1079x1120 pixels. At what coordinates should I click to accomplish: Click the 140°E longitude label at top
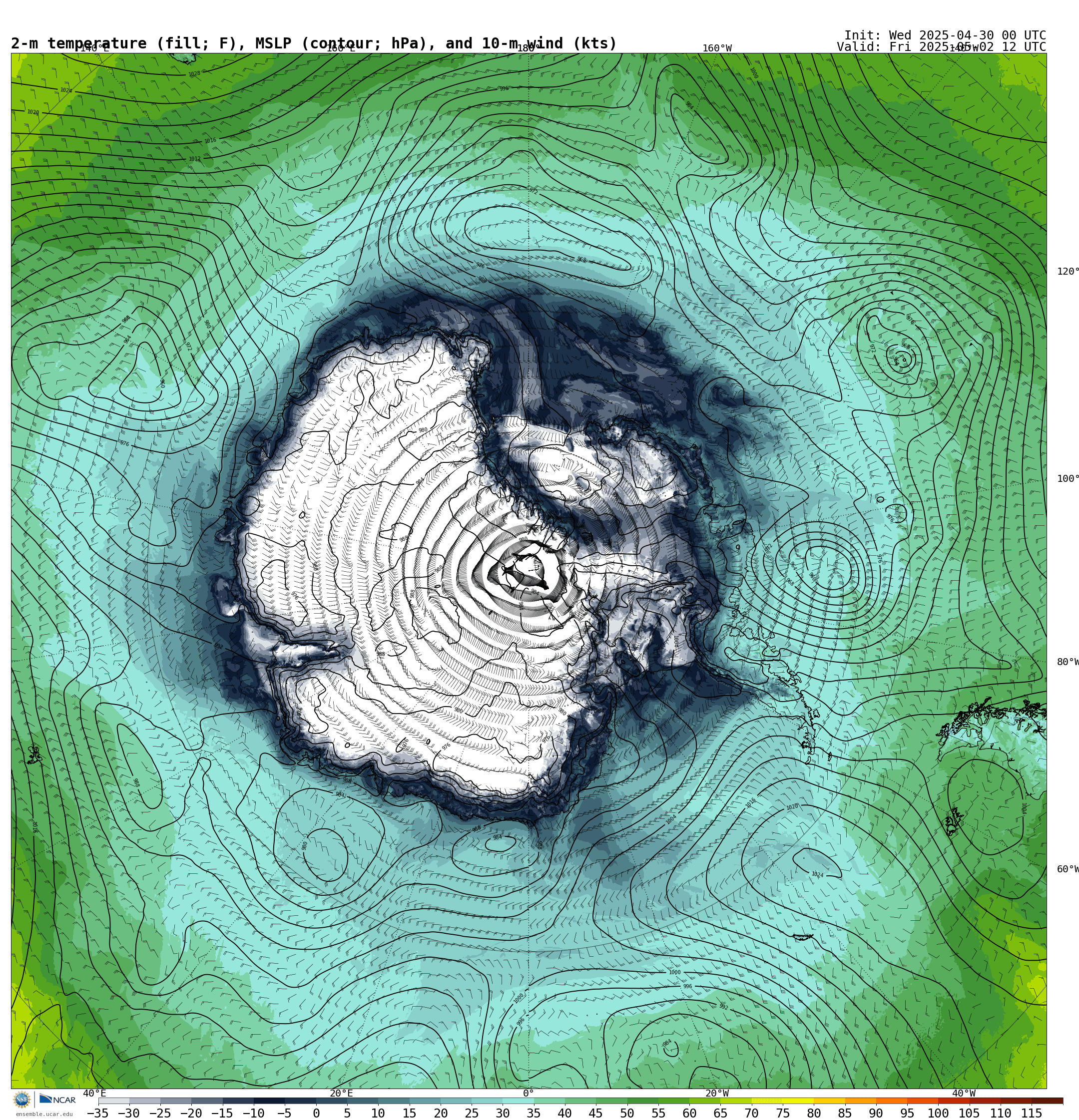pyautogui.click(x=94, y=48)
